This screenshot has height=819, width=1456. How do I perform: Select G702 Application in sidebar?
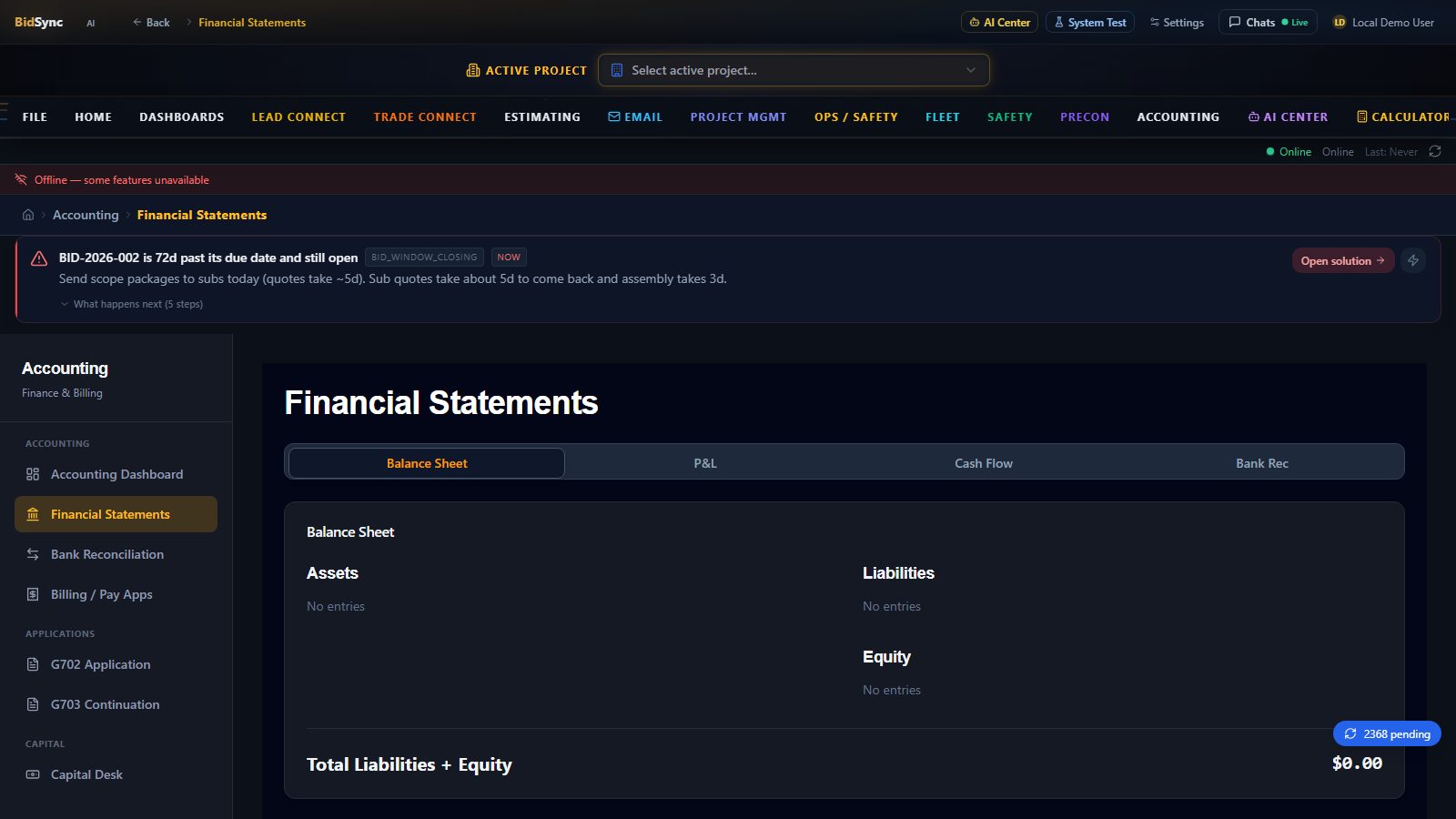116,664
